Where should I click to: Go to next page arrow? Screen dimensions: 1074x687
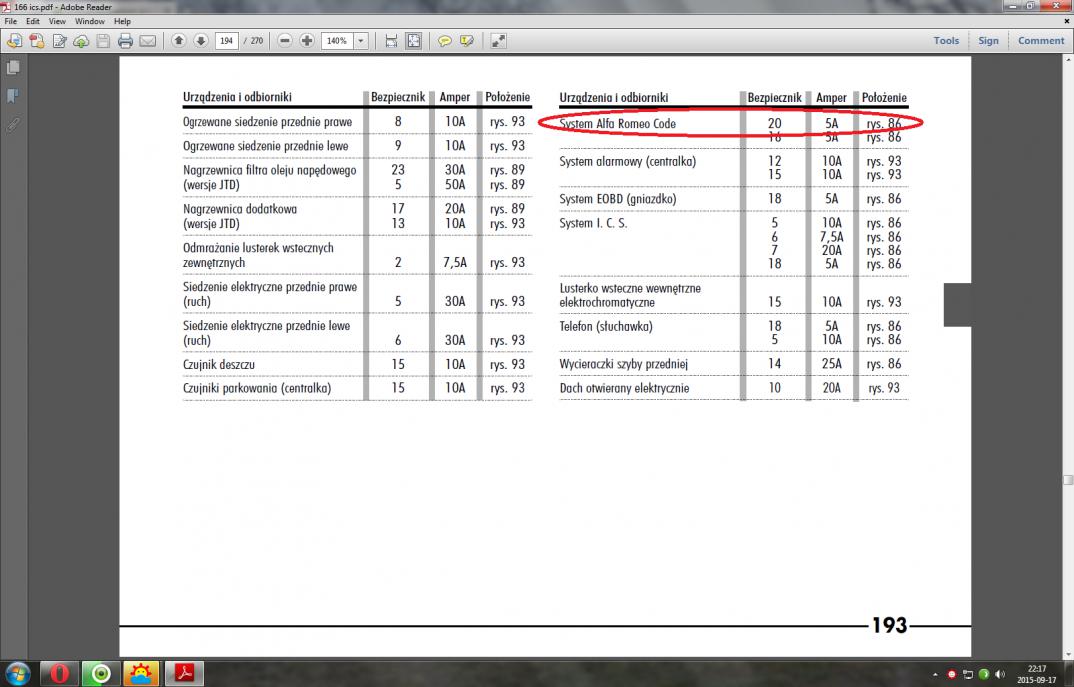point(201,40)
